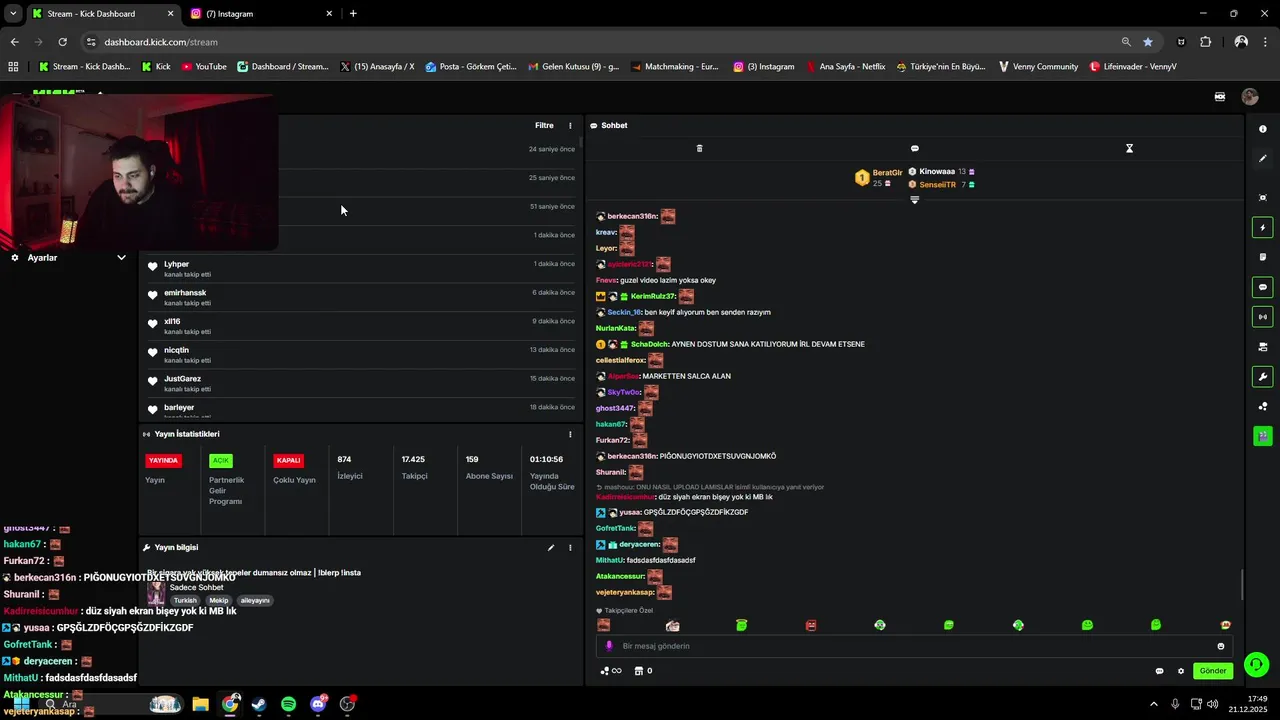Open the shop icon showing 0

point(643,671)
